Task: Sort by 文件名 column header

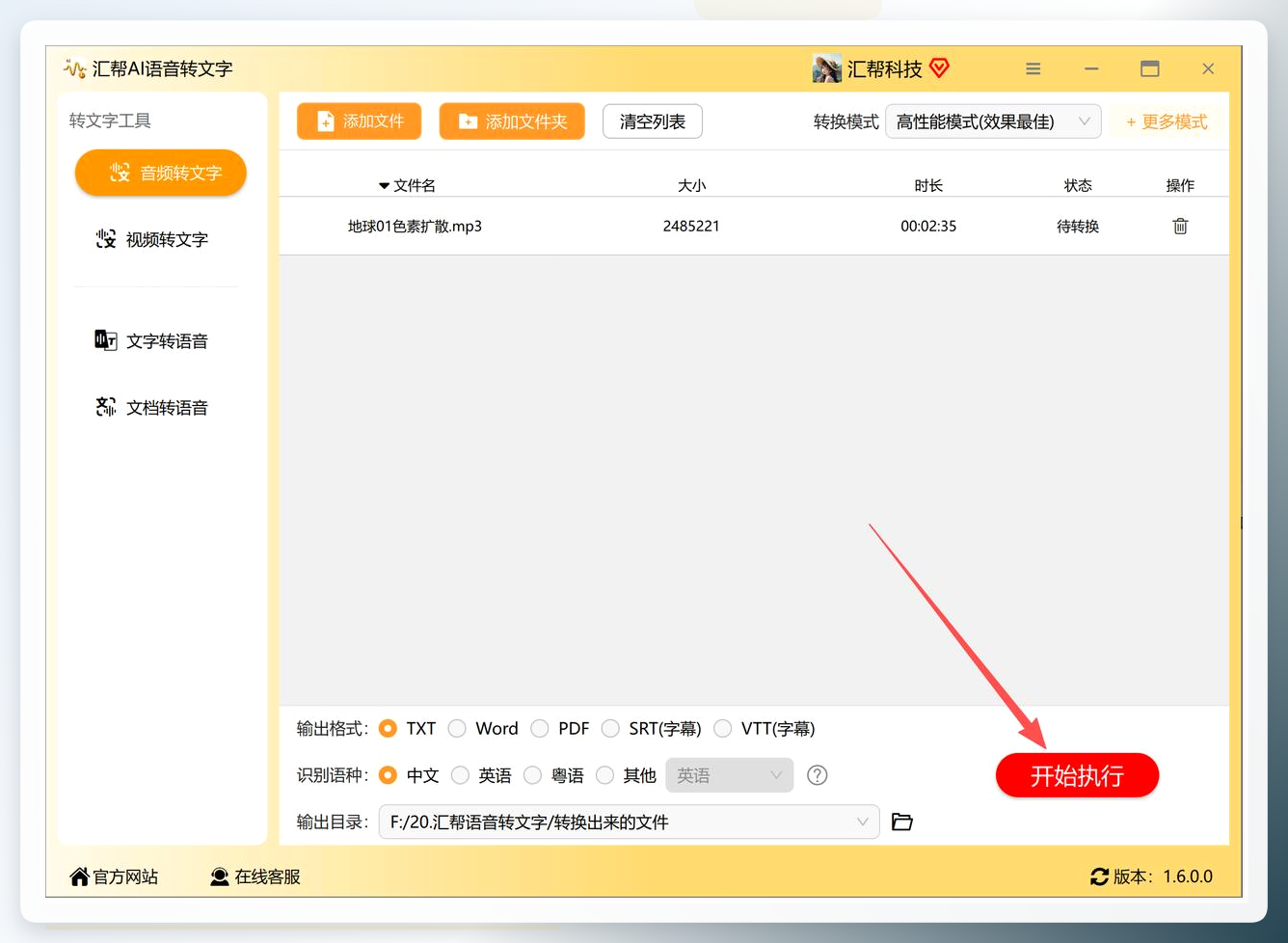Action: tap(407, 185)
